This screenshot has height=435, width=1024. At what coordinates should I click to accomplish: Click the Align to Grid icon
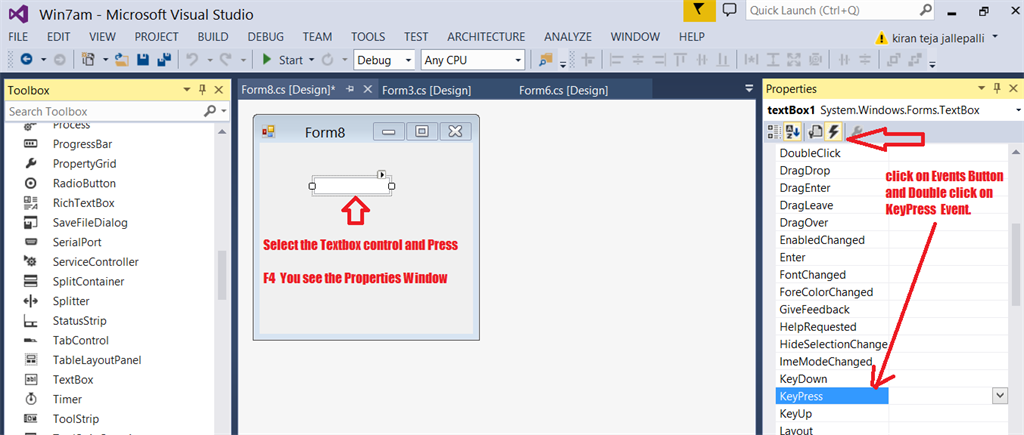[588, 59]
